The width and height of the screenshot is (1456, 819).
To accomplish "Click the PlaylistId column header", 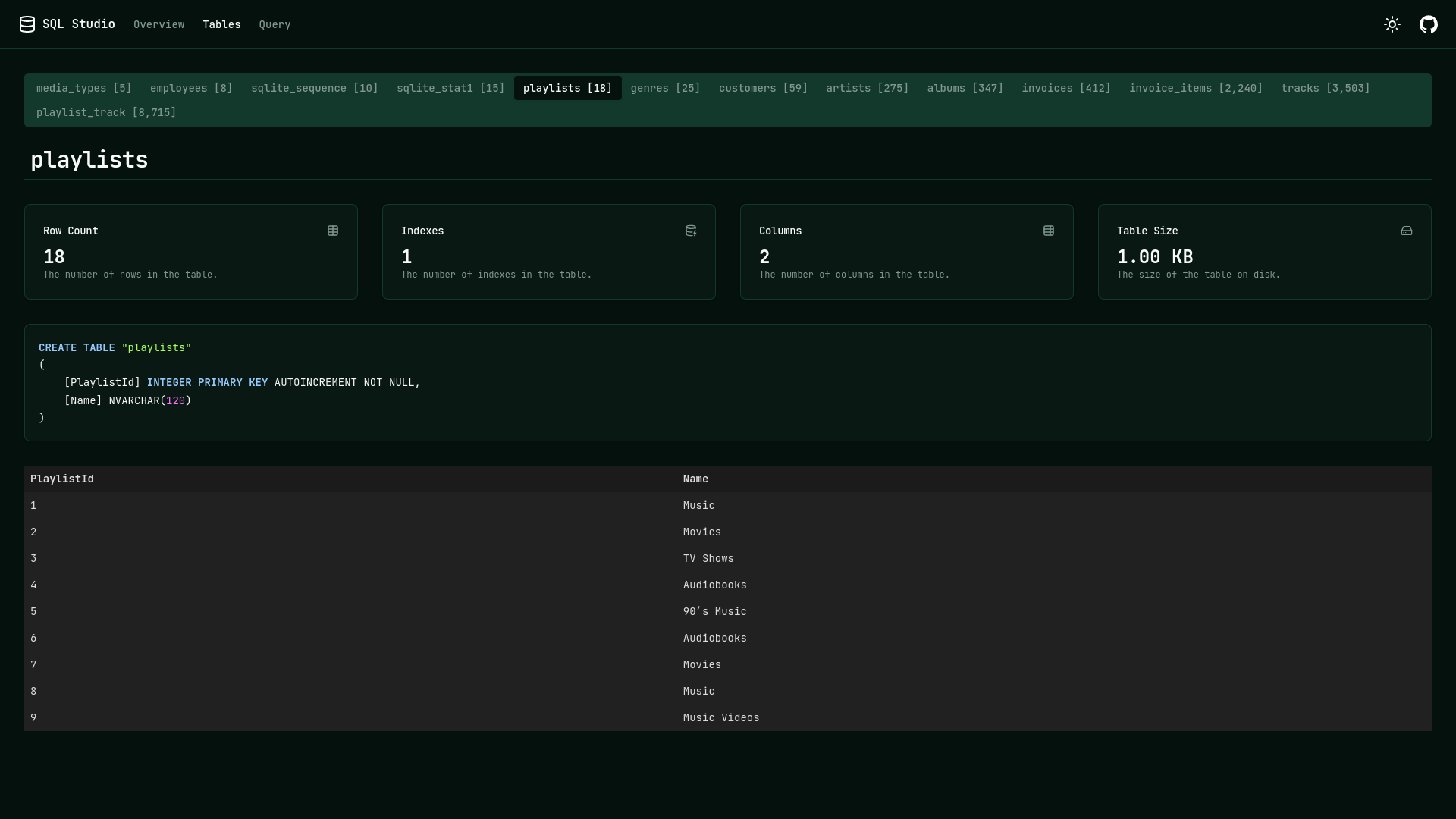I will click(62, 479).
